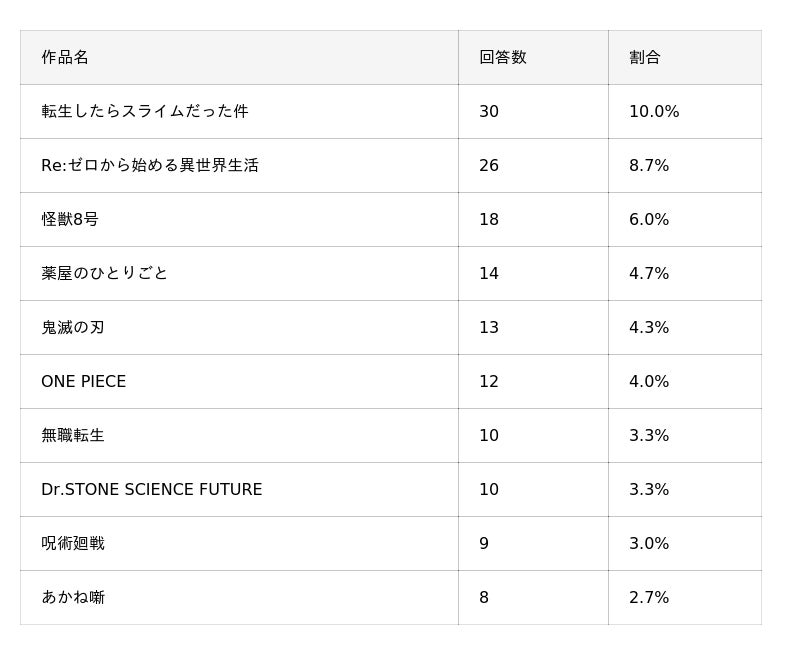Click the 作品名 column header
The image size is (800, 655).
coord(65,57)
